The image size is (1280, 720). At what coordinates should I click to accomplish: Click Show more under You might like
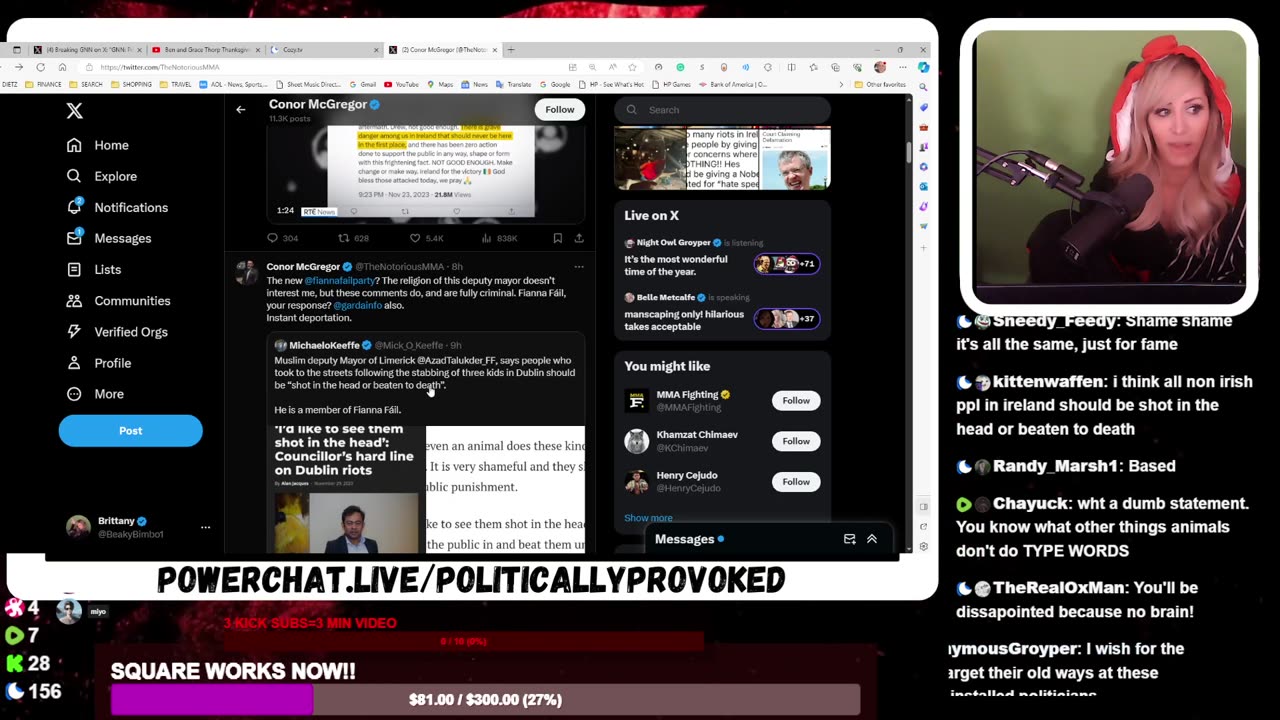[648, 518]
